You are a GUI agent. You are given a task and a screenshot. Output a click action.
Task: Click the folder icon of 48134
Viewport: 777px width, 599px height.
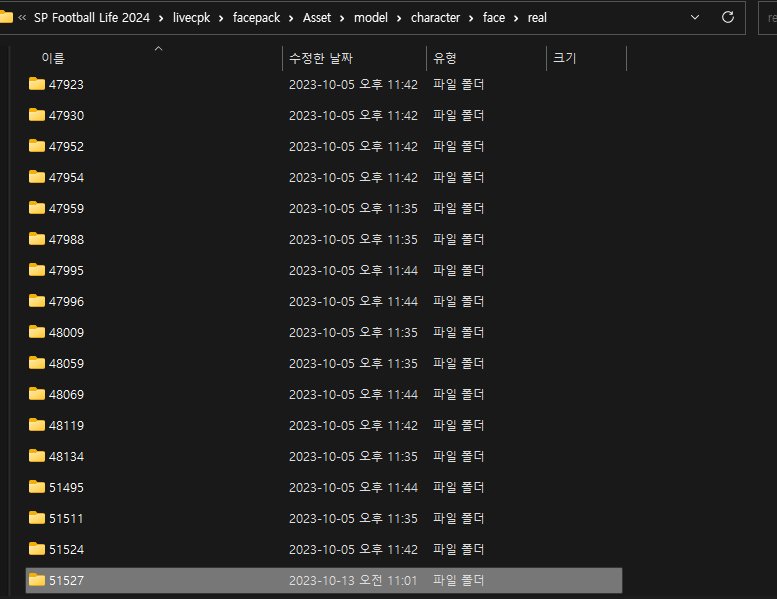pyautogui.click(x=37, y=456)
